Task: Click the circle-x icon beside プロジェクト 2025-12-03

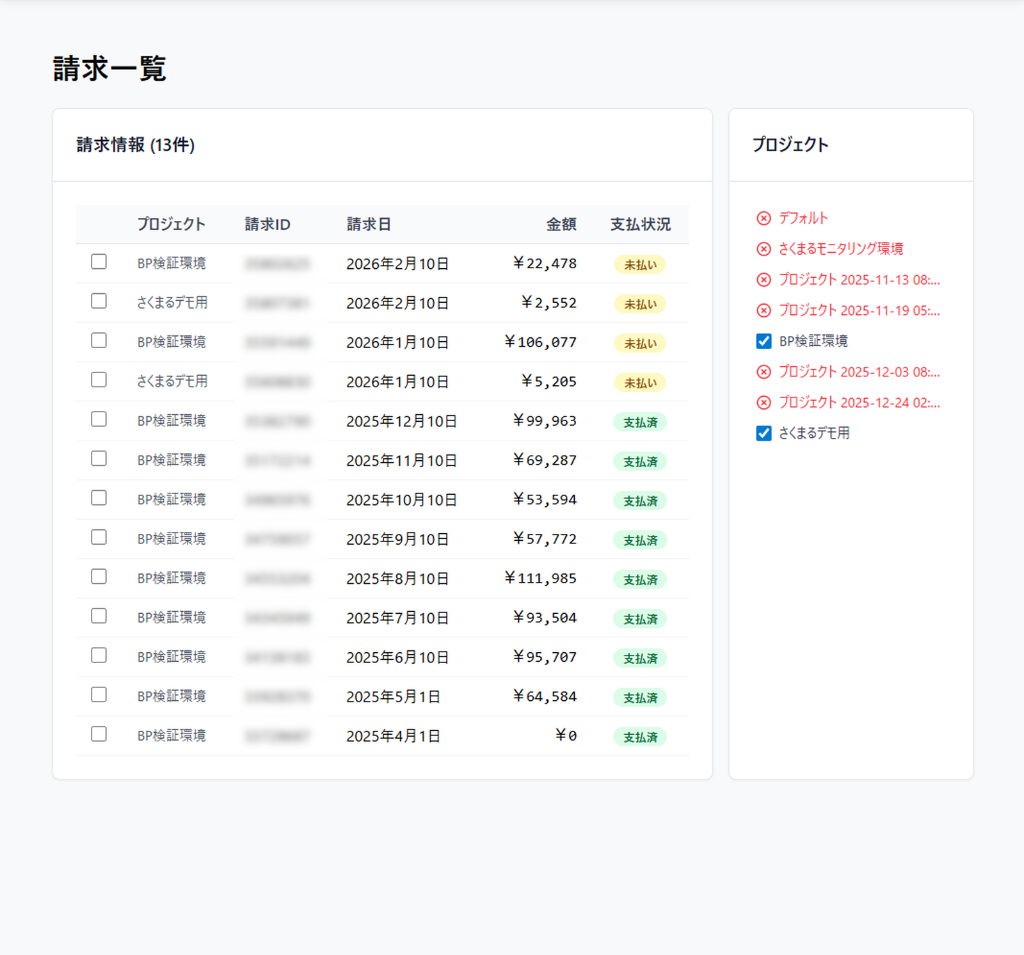Action: click(763, 372)
